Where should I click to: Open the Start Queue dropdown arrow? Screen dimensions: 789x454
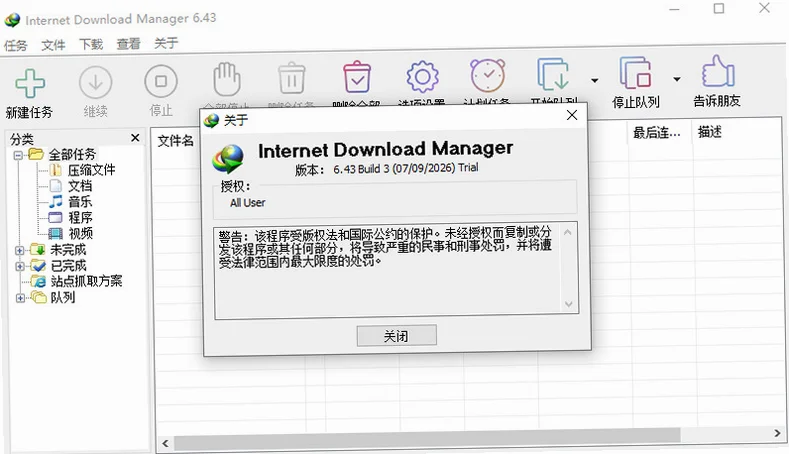tap(595, 80)
